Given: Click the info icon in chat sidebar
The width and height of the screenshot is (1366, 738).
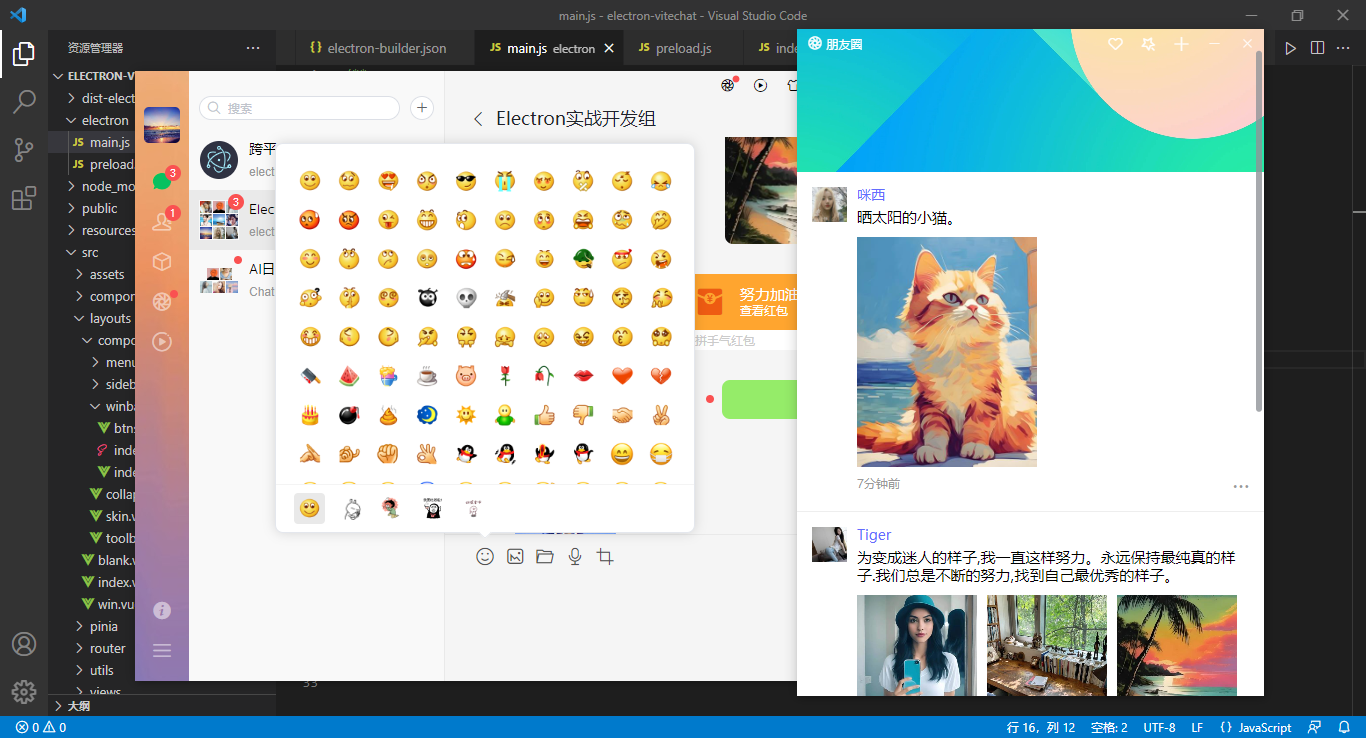Looking at the screenshot, I should tap(162, 610).
